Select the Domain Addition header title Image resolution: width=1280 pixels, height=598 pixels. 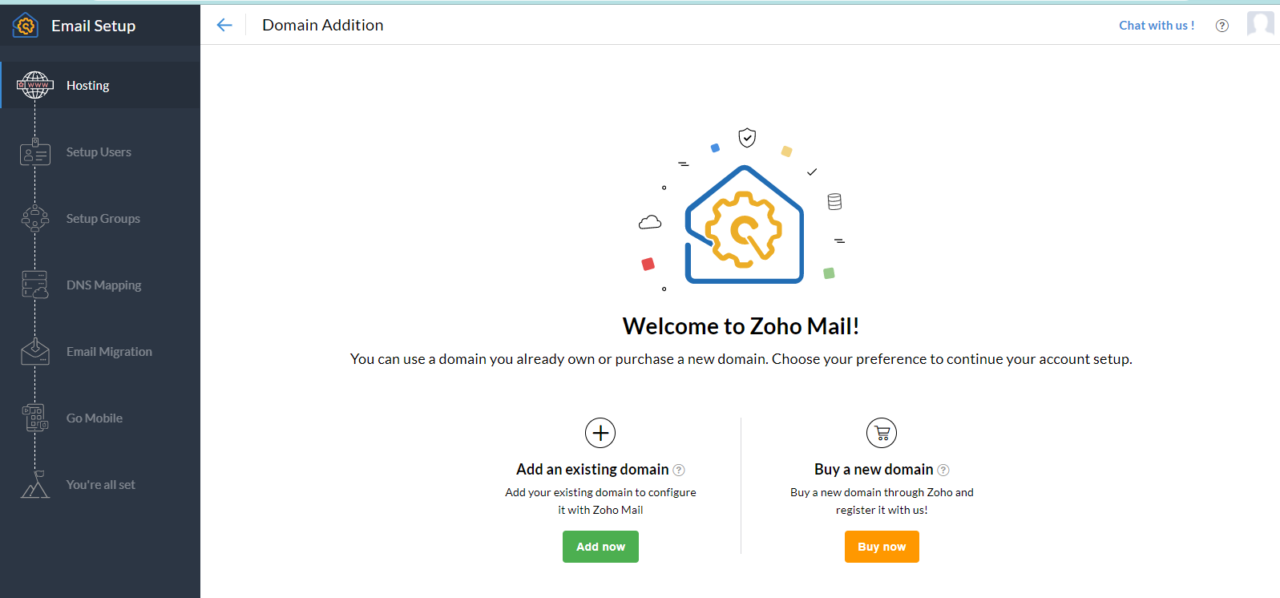322,24
